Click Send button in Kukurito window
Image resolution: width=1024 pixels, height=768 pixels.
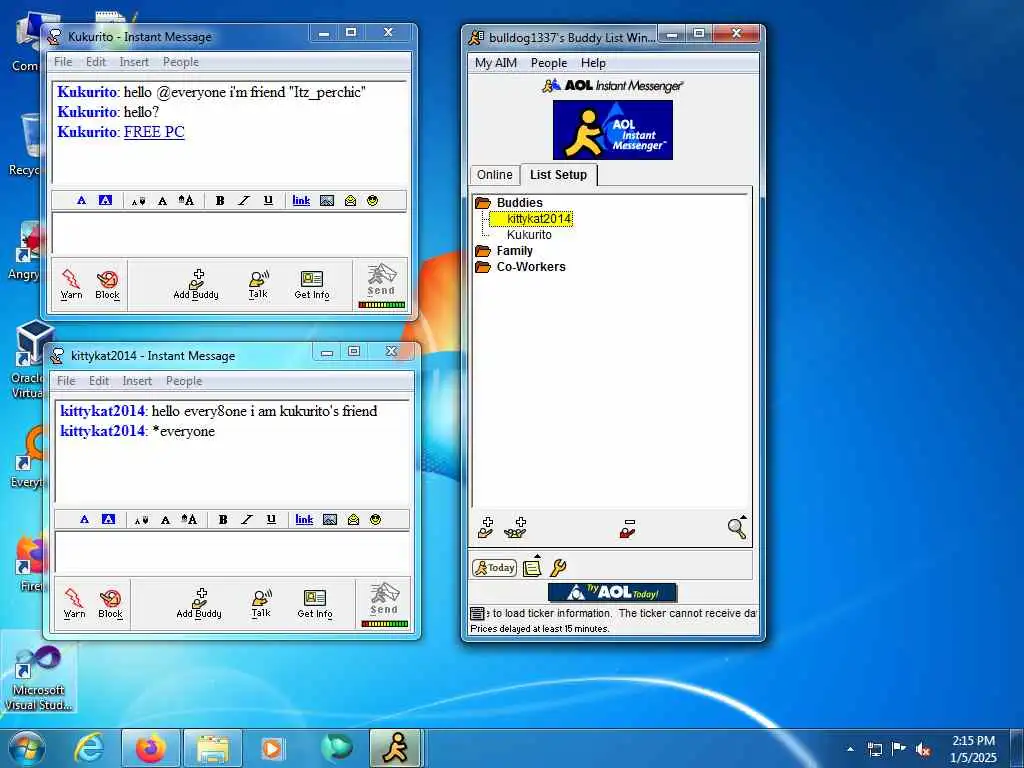381,284
